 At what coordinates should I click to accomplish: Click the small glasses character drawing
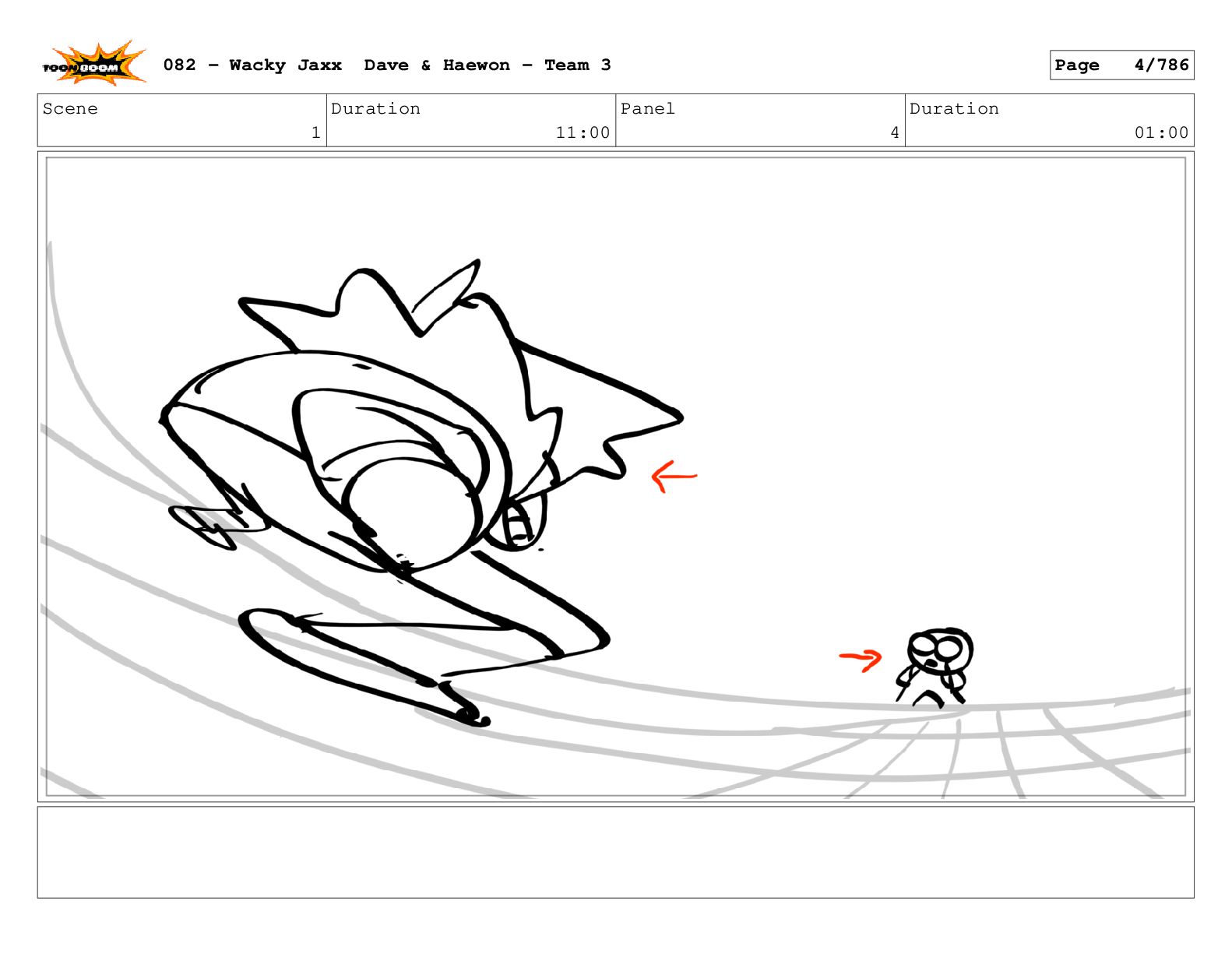[x=935, y=667]
